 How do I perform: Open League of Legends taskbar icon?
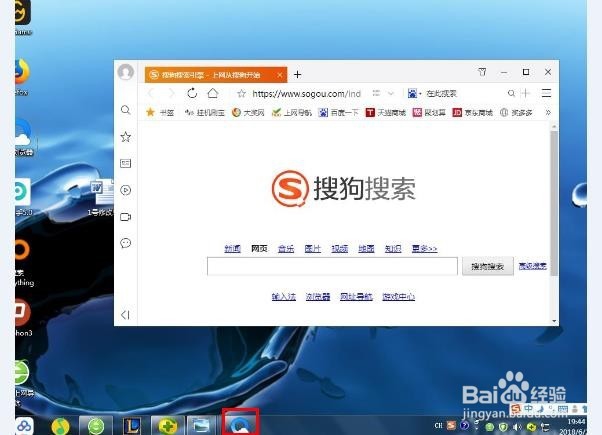[132, 425]
